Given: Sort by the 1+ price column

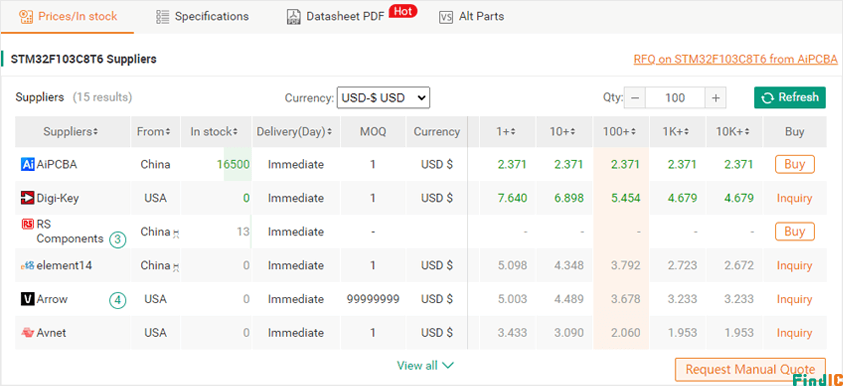Looking at the screenshot, I should pos(506,132).
